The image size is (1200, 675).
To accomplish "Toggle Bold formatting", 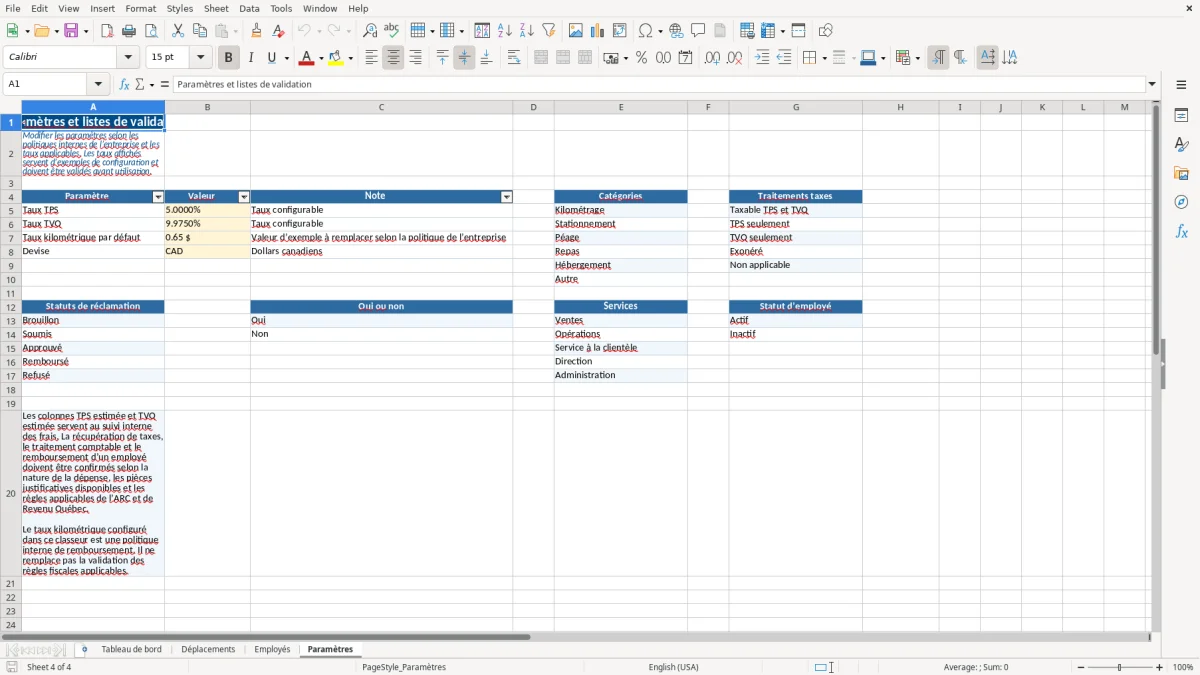I will click(229, 58).
